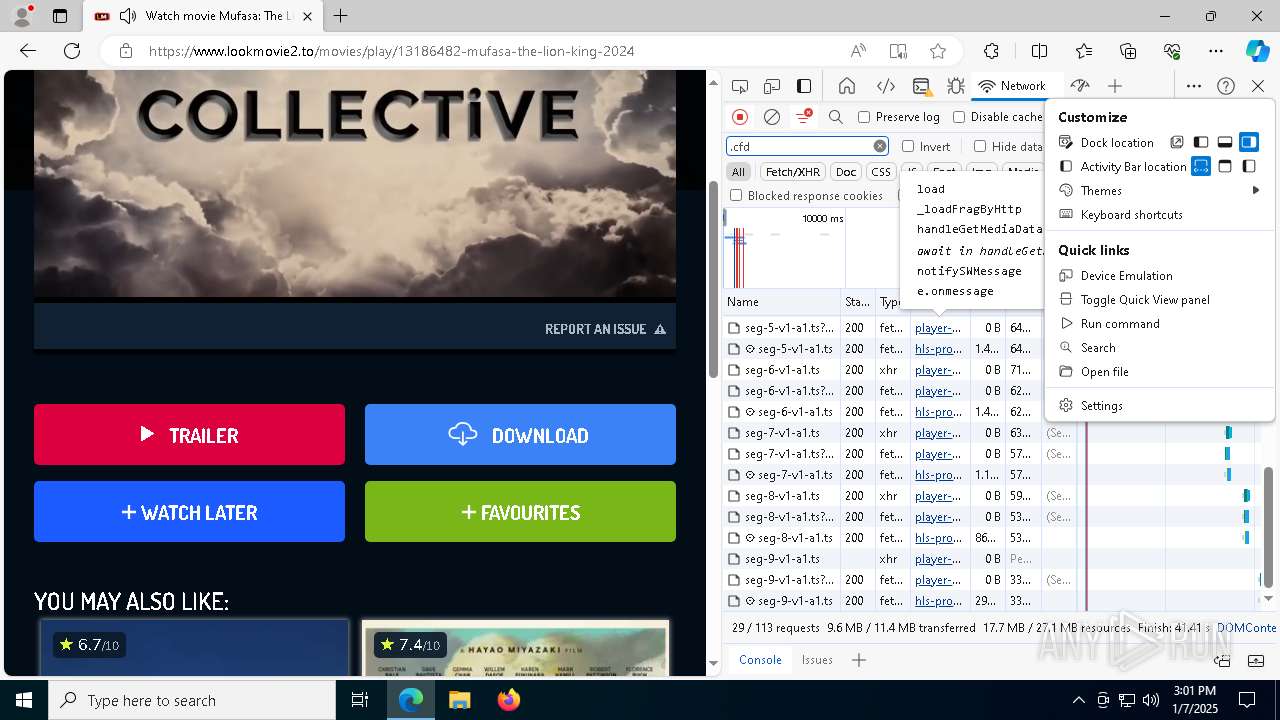Open the Inspect element picker tool
Screen dimensions: 1280x720
pos(740,86)
